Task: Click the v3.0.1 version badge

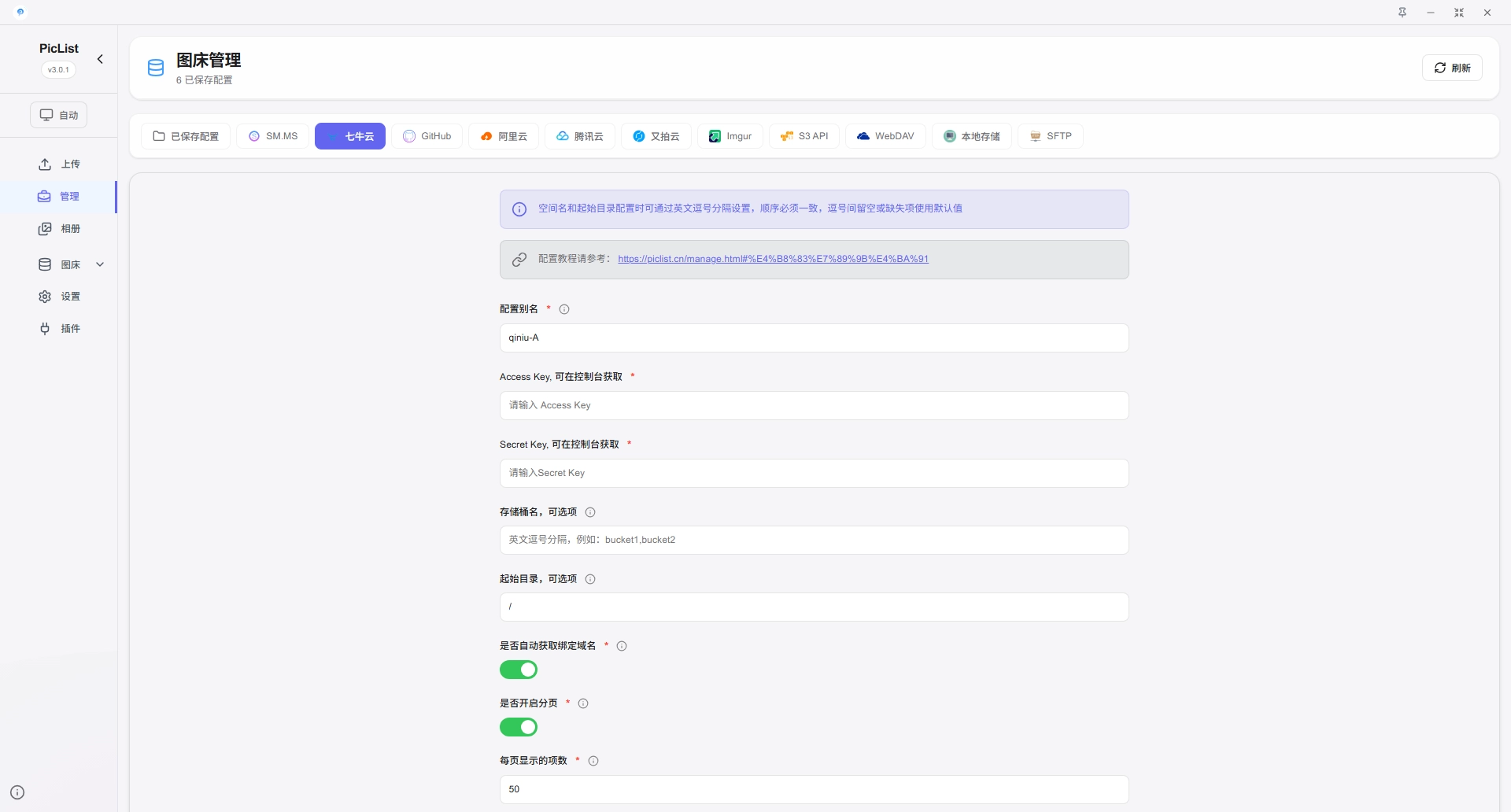Action: coord(58,69)
